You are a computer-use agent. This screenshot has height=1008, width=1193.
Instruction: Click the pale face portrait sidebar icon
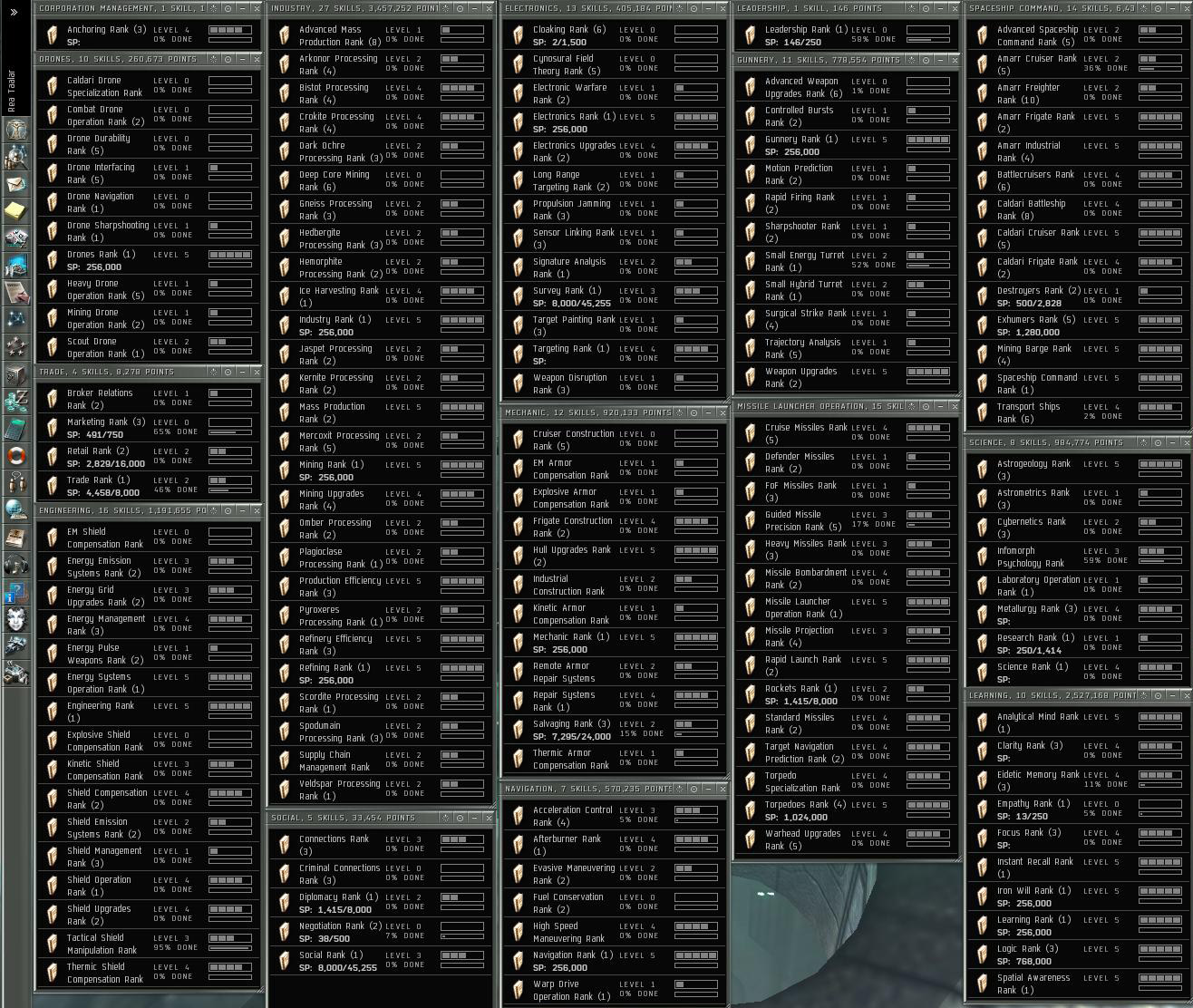click(x=16, y=620)
